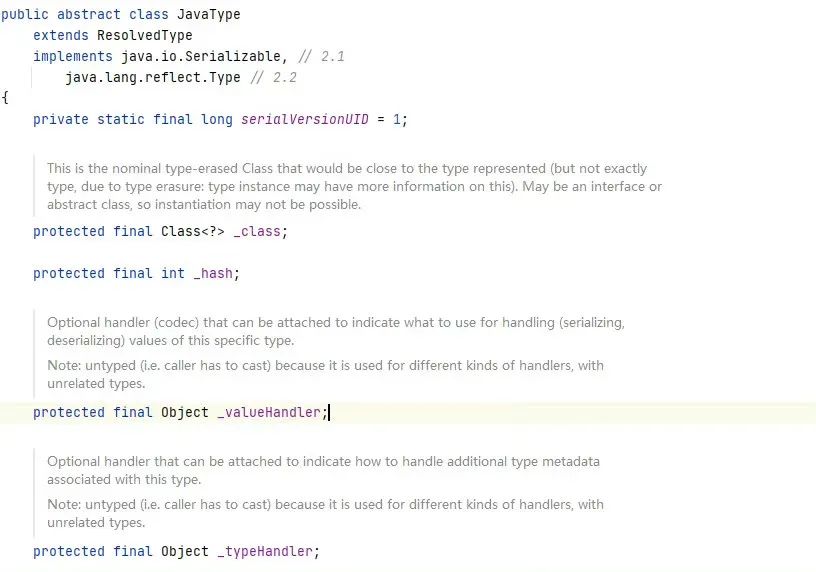Click the opening curly brace of class body
This screenshot has height=572, width=816.
tap(5, 98)
